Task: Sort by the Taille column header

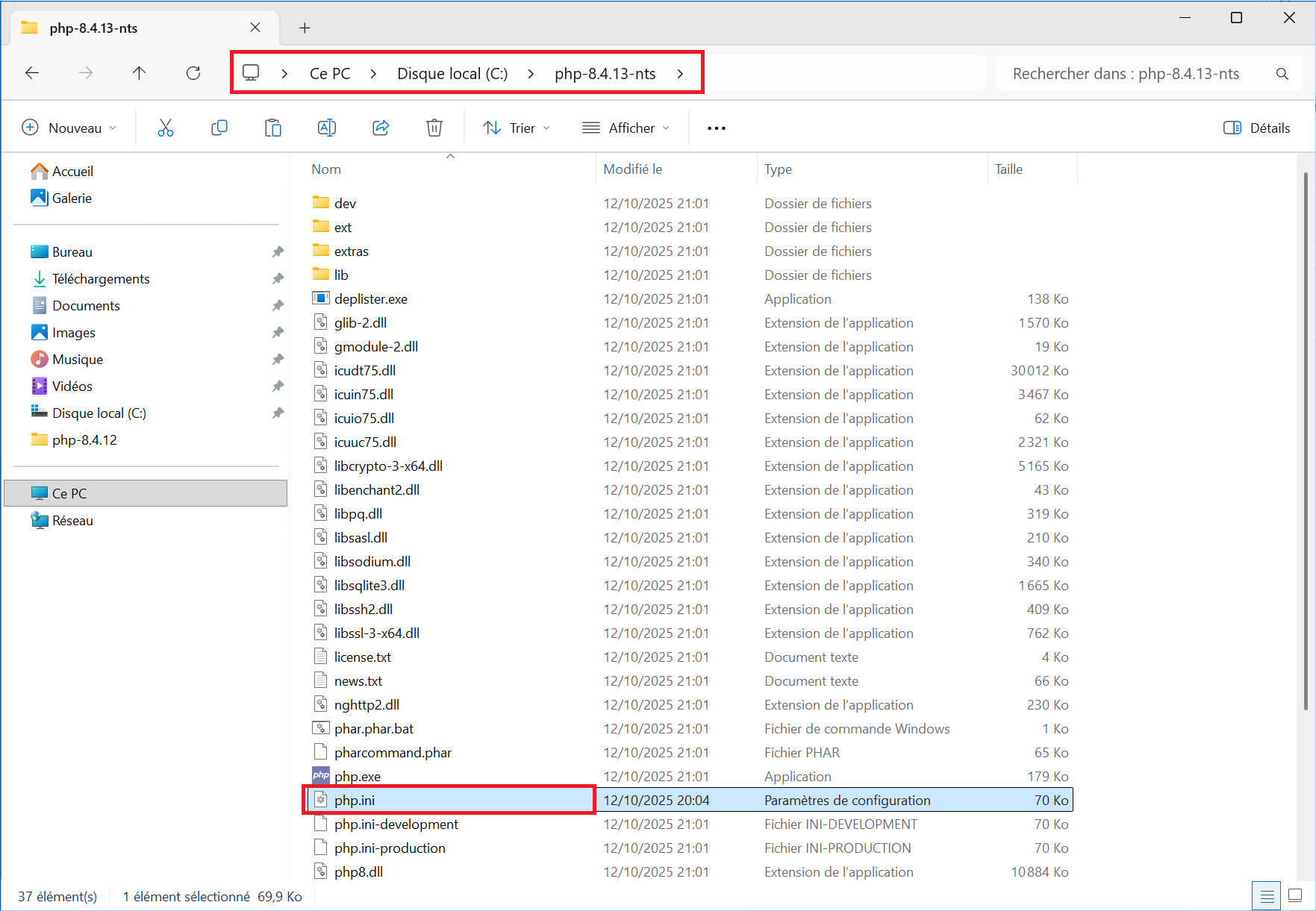Action: pyautogui.click(x=1008, y=169)
